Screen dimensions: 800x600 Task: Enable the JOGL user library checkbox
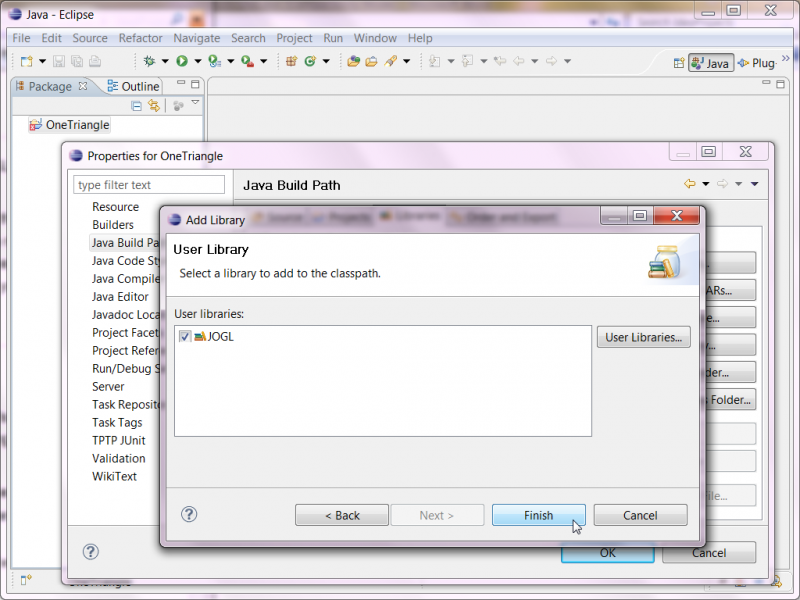tap(184, 337)
